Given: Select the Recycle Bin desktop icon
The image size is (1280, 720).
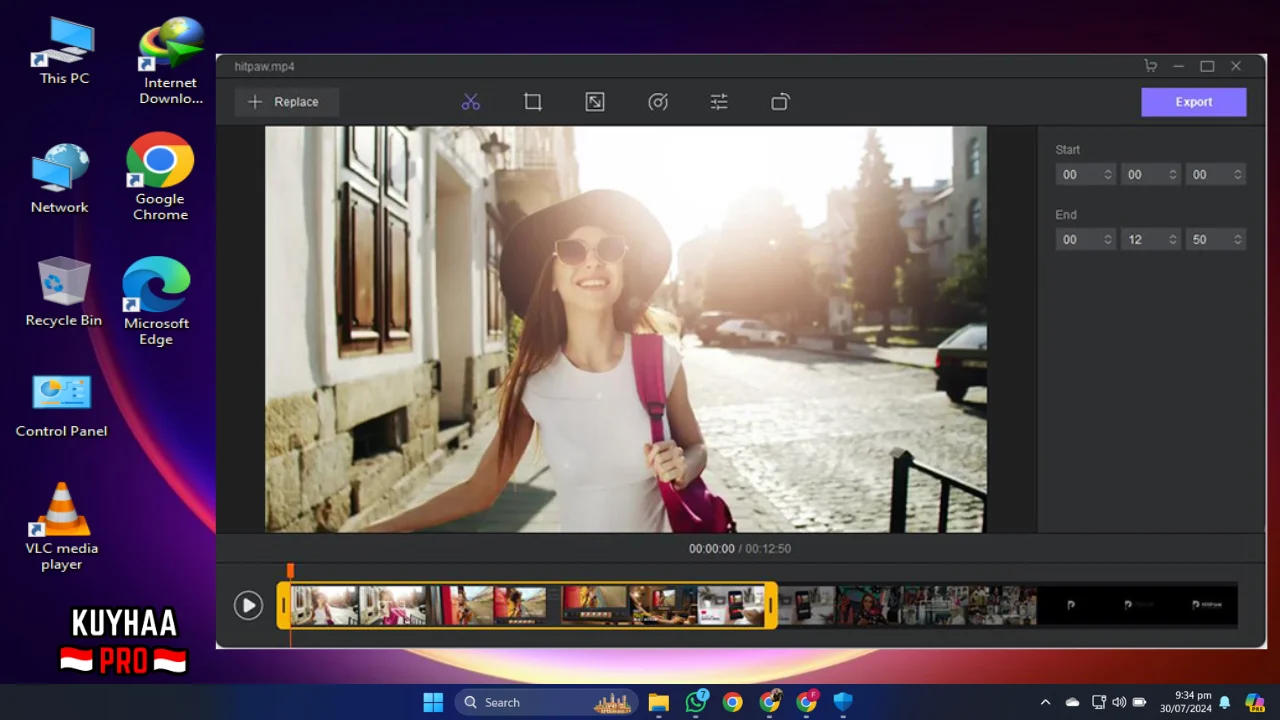Looking at the screenshot, I should pos(64,291).
